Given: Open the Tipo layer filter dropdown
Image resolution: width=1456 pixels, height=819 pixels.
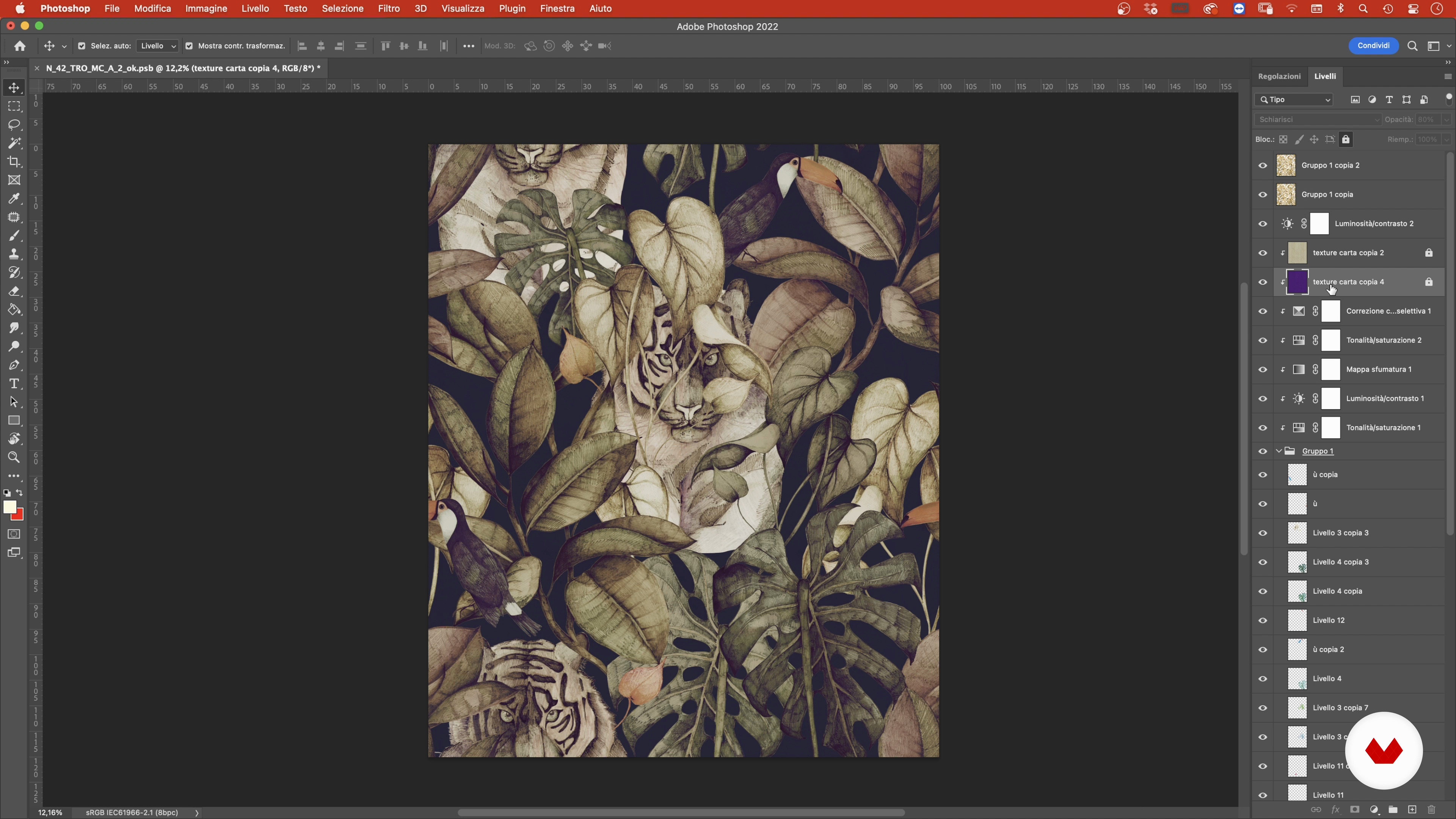Looking at the screenshot, I should 1294,99.
